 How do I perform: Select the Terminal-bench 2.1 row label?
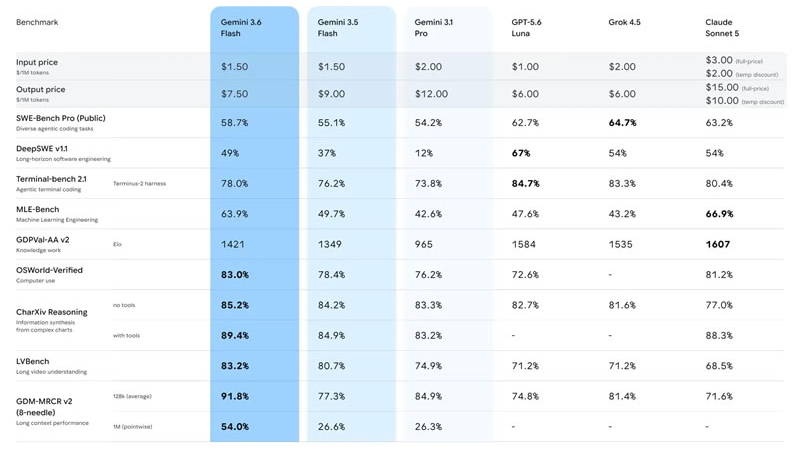click(x=51, y=179)
